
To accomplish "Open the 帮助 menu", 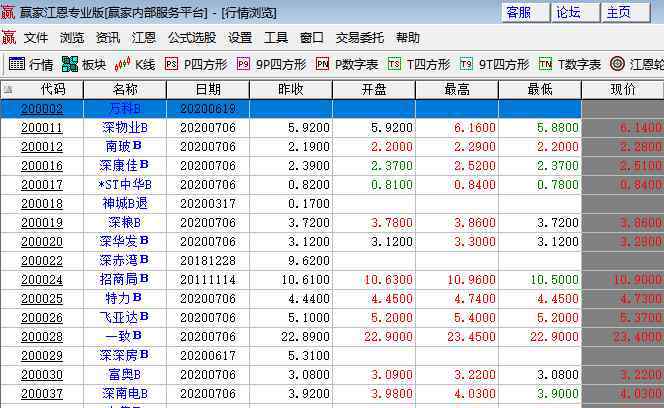I will (x=408, y=38).
